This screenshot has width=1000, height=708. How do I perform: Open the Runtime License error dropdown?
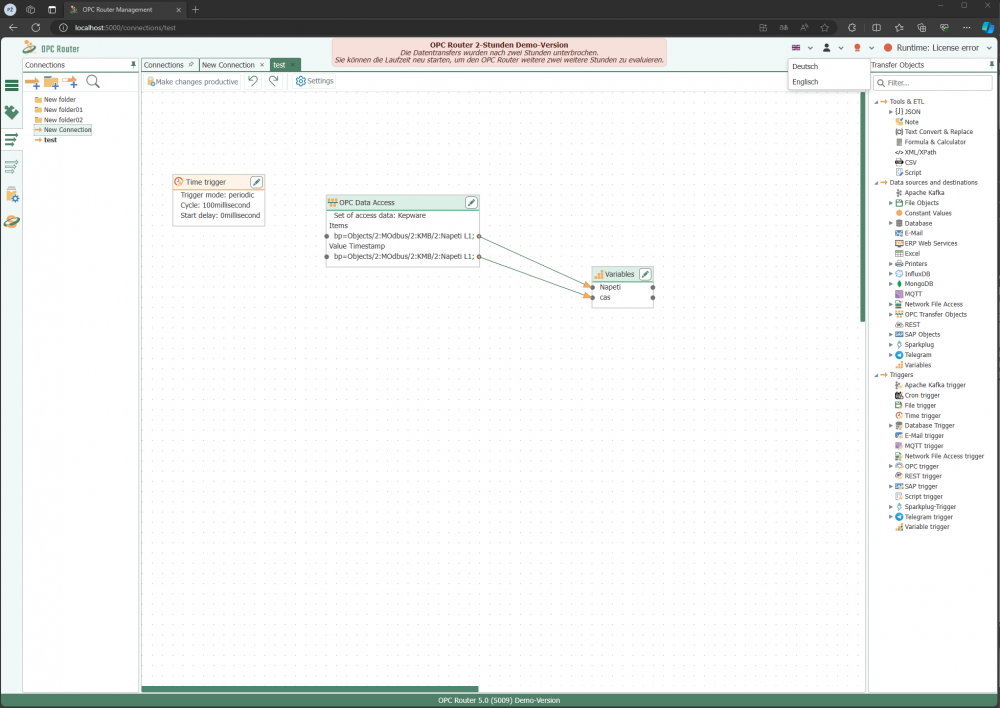[x=989, y=48]
